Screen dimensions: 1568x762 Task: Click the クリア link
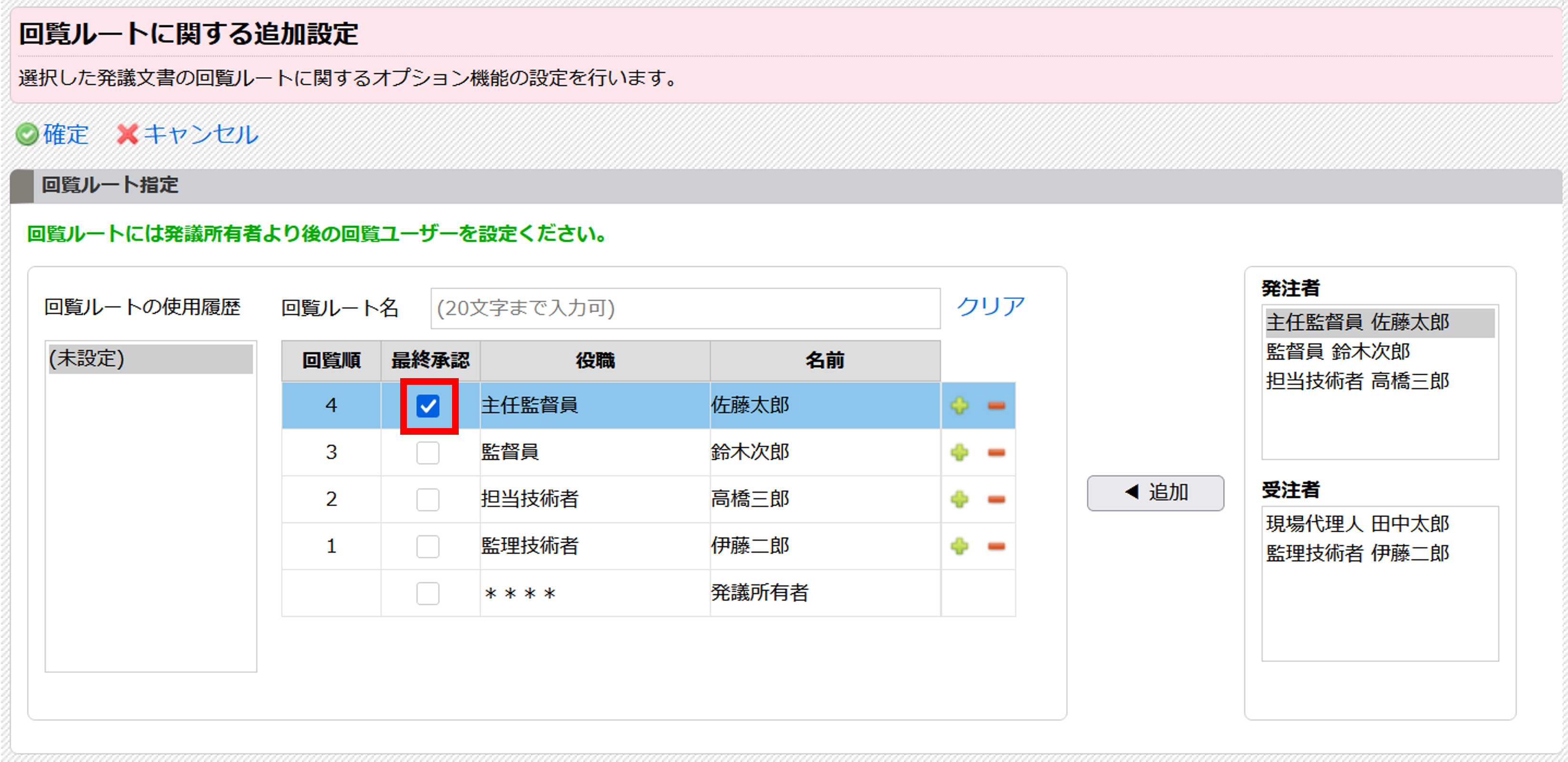[990, 307]
